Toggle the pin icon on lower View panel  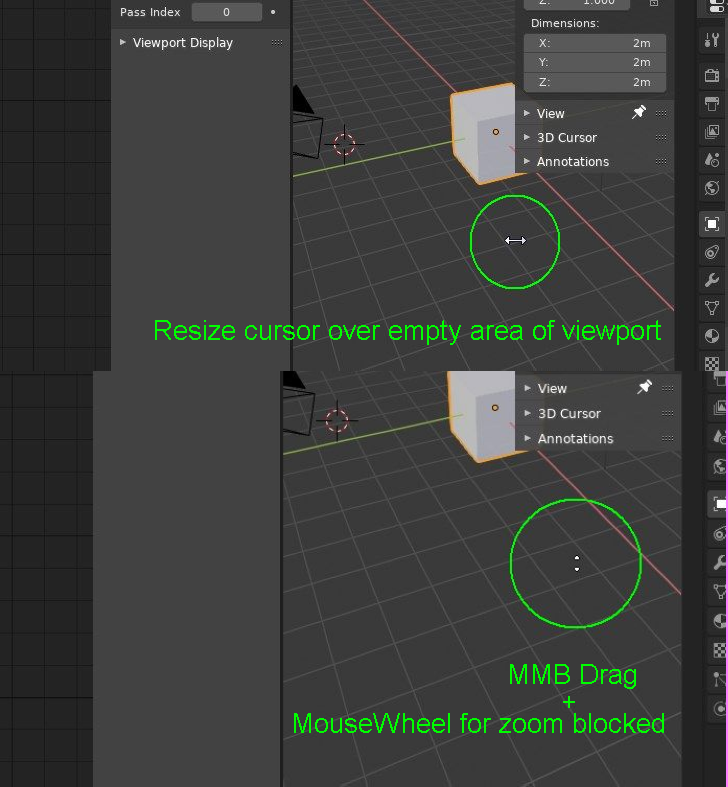pos(644,387)
